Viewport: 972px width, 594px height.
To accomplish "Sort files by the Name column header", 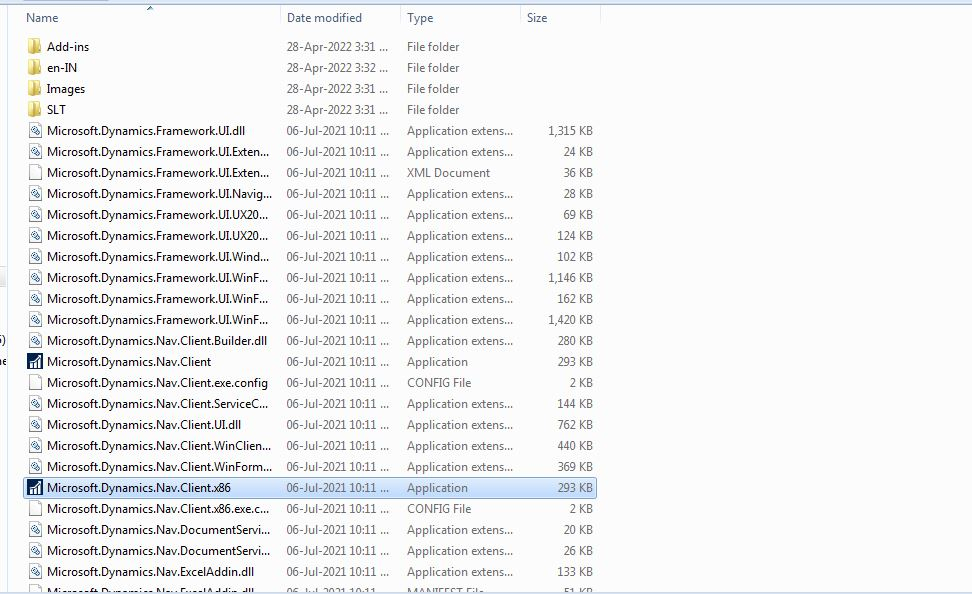I will [42, 17].
